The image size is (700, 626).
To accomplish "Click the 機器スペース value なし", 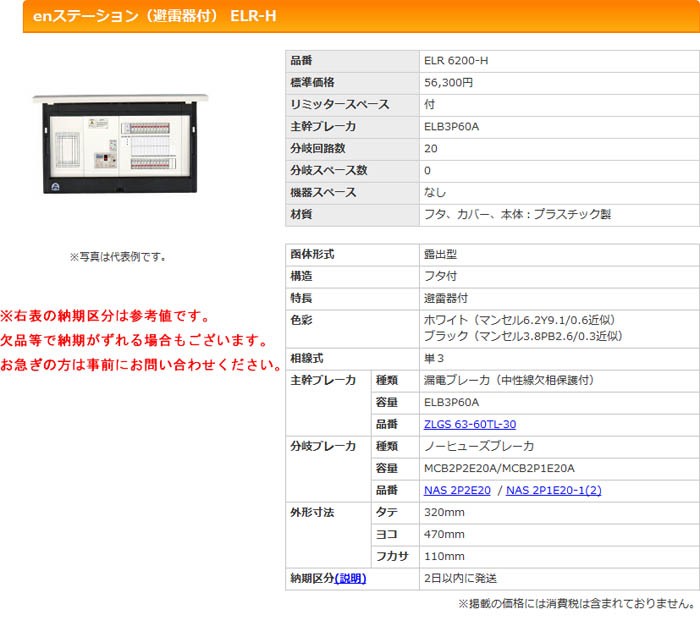I will pyautogui.click(x=435, y=192).
